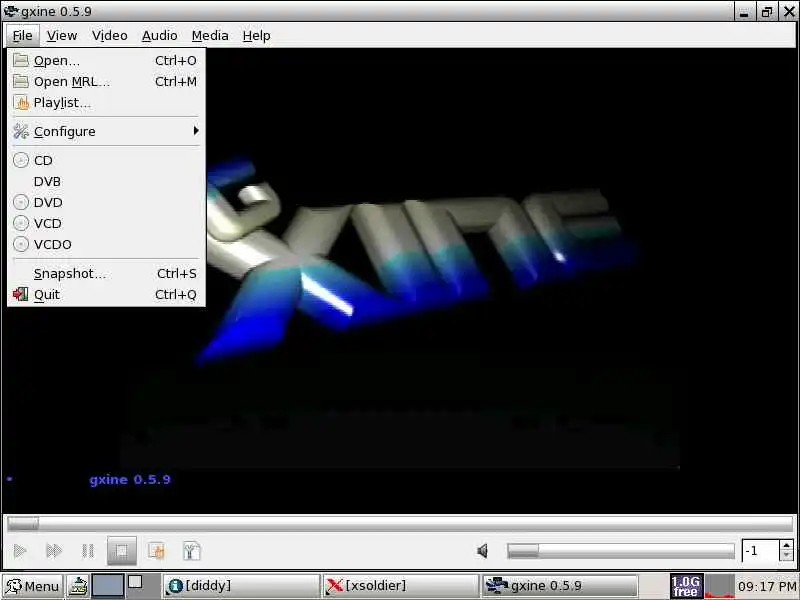Click the Pause button
800x600 pixels.
click(88, 551)
